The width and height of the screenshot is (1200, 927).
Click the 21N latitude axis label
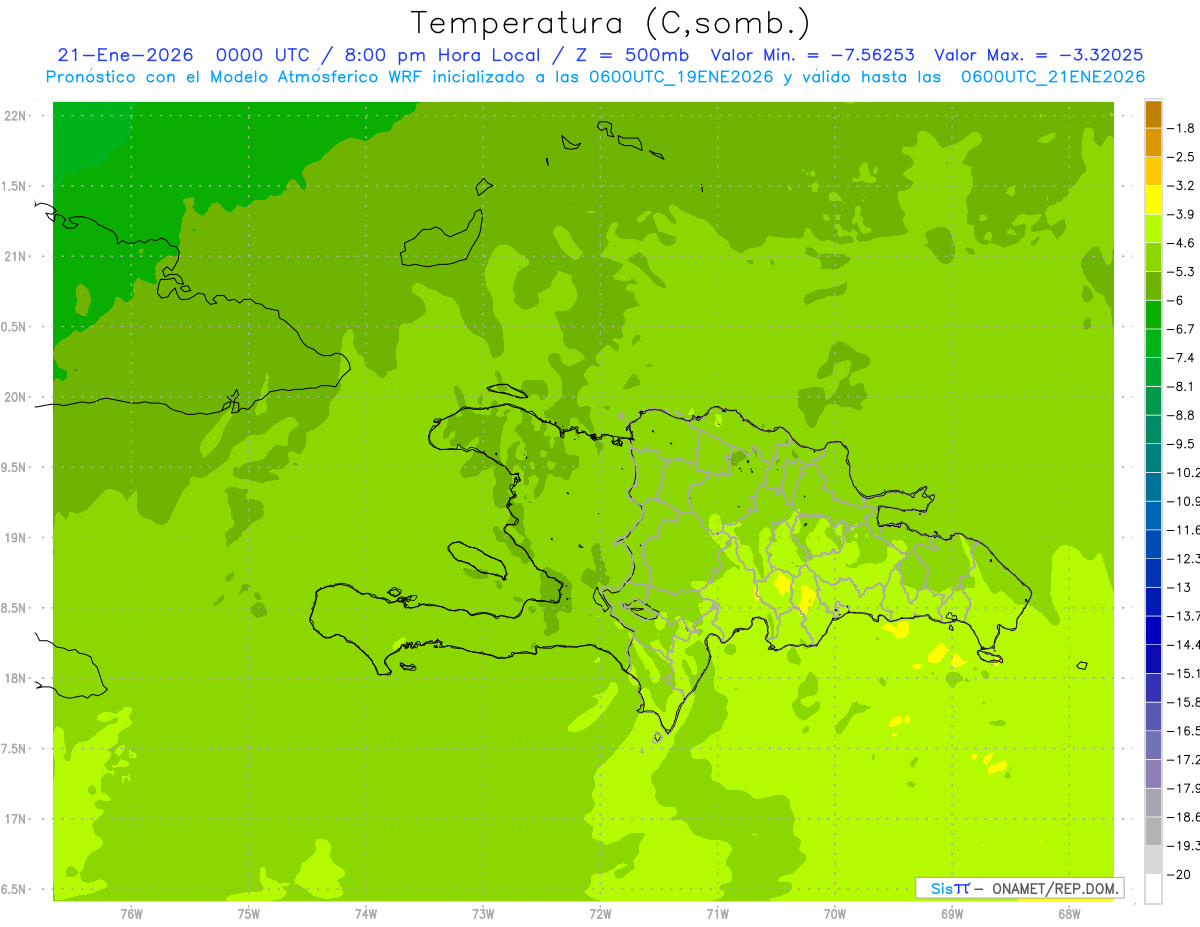(x=16, y=256)
